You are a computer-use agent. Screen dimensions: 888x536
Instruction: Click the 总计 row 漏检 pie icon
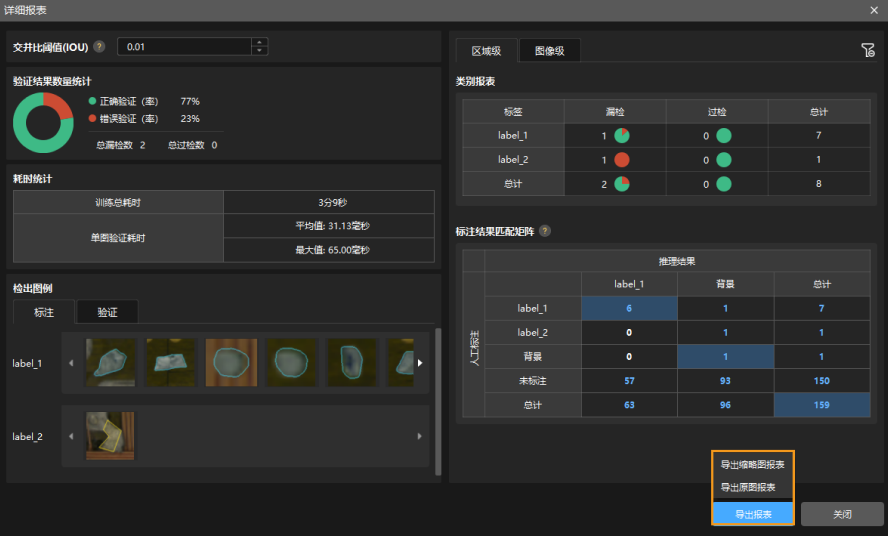(x=622, y=184)
